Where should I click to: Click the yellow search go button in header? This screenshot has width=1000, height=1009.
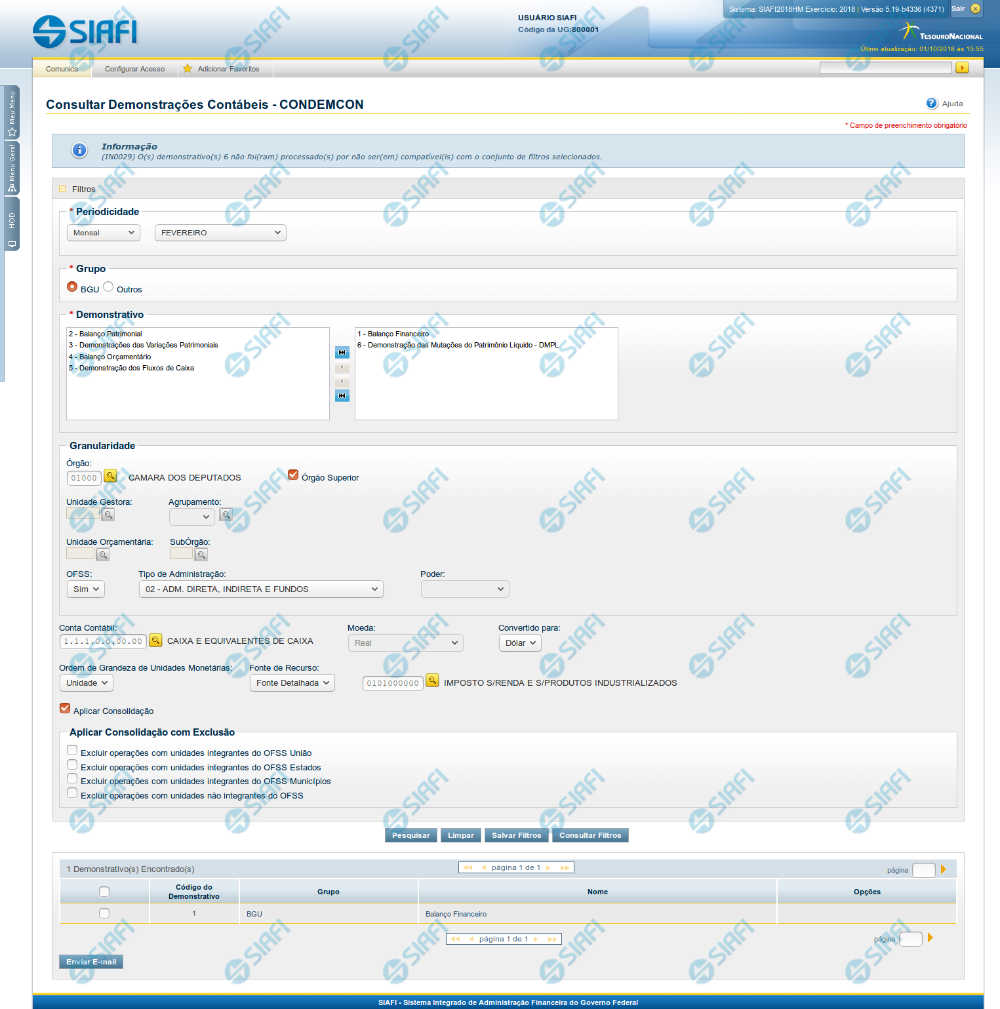pos(962,68)
